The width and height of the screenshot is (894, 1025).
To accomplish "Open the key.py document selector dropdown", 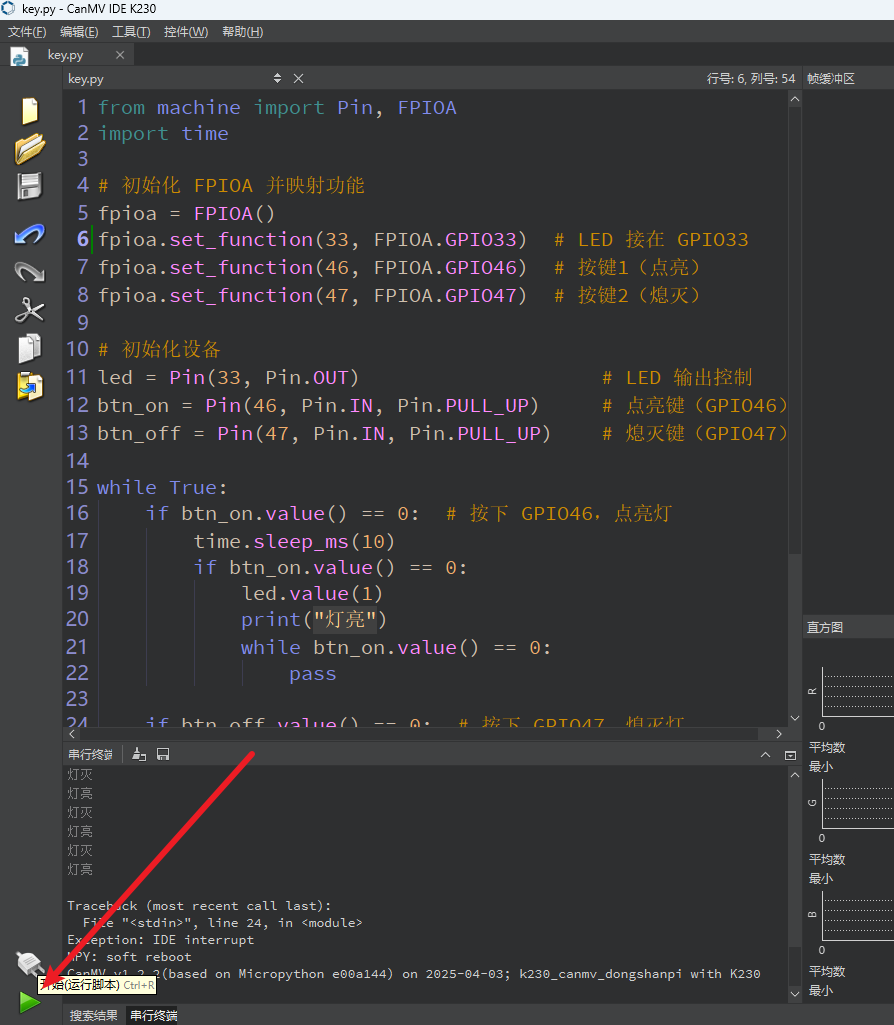I will coord(278,78).
